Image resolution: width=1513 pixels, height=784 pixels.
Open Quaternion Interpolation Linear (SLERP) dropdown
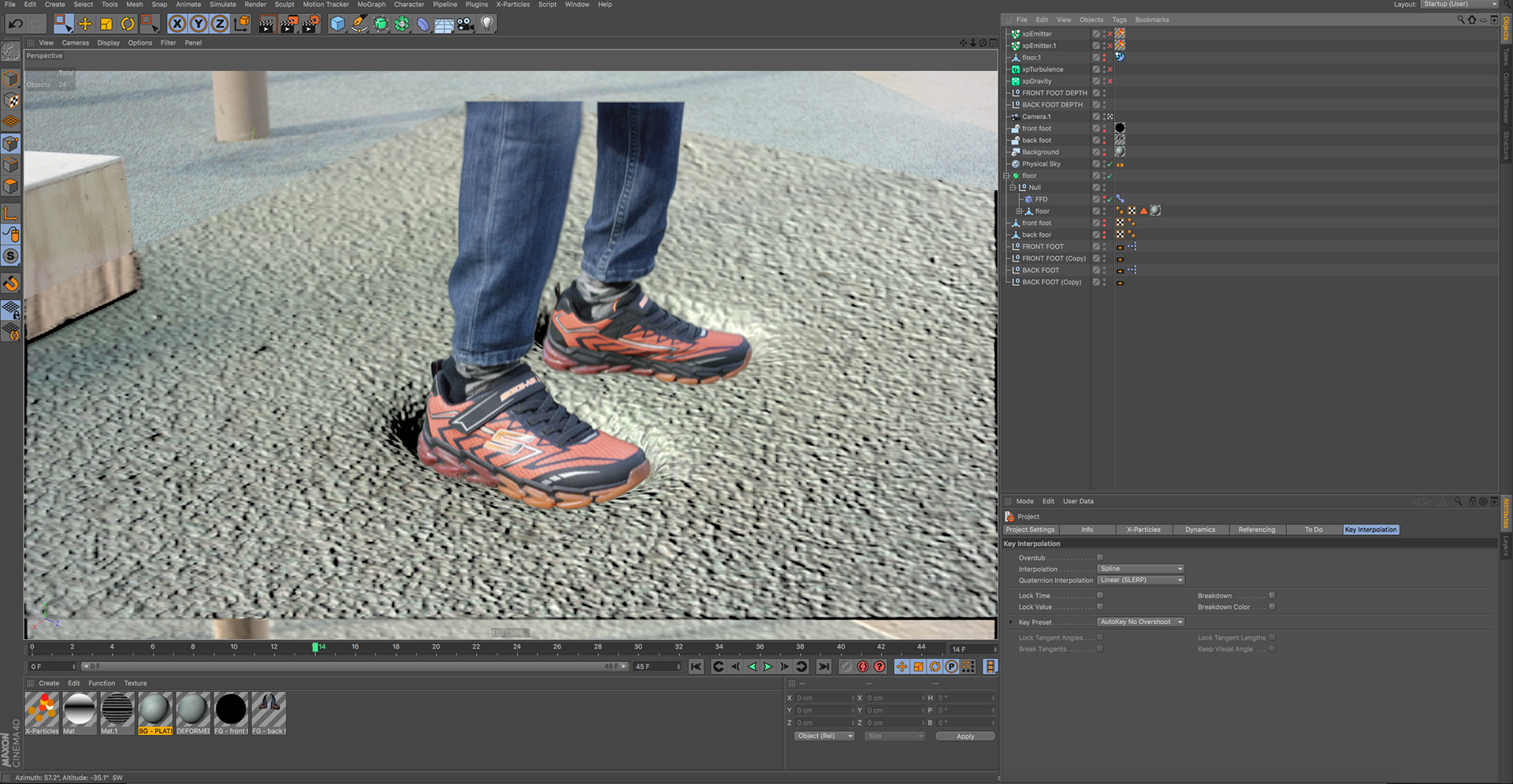(1141, 580)
